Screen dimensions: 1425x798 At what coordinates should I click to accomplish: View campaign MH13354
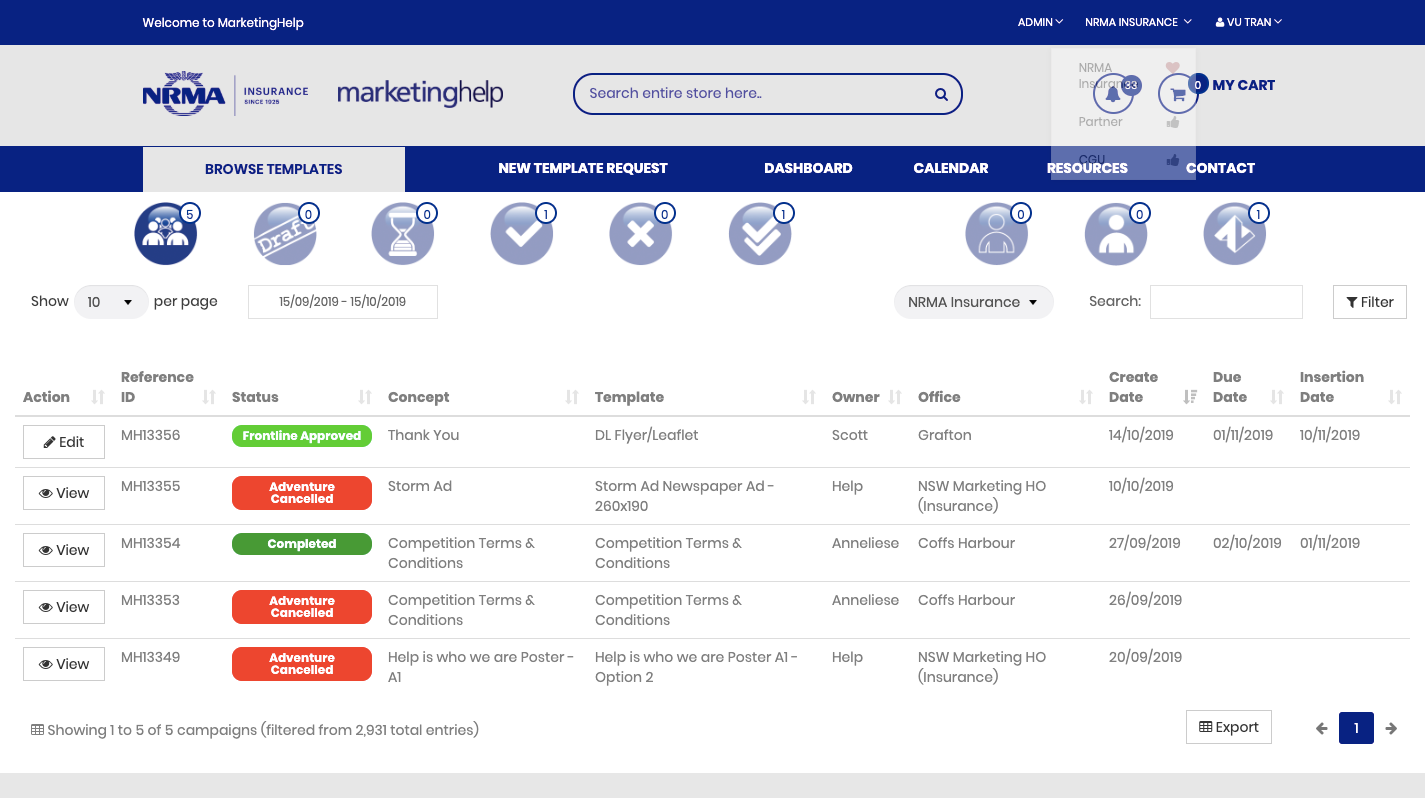point(64,550)
